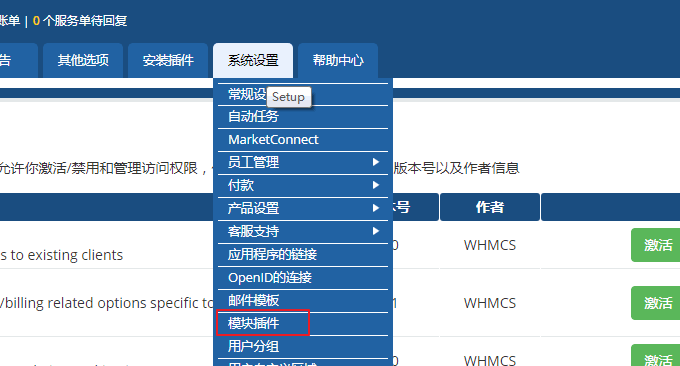Viewport: 680px width, 366px height.
Task: Open 员工管理 menu entry
Action: pos(303,163)
